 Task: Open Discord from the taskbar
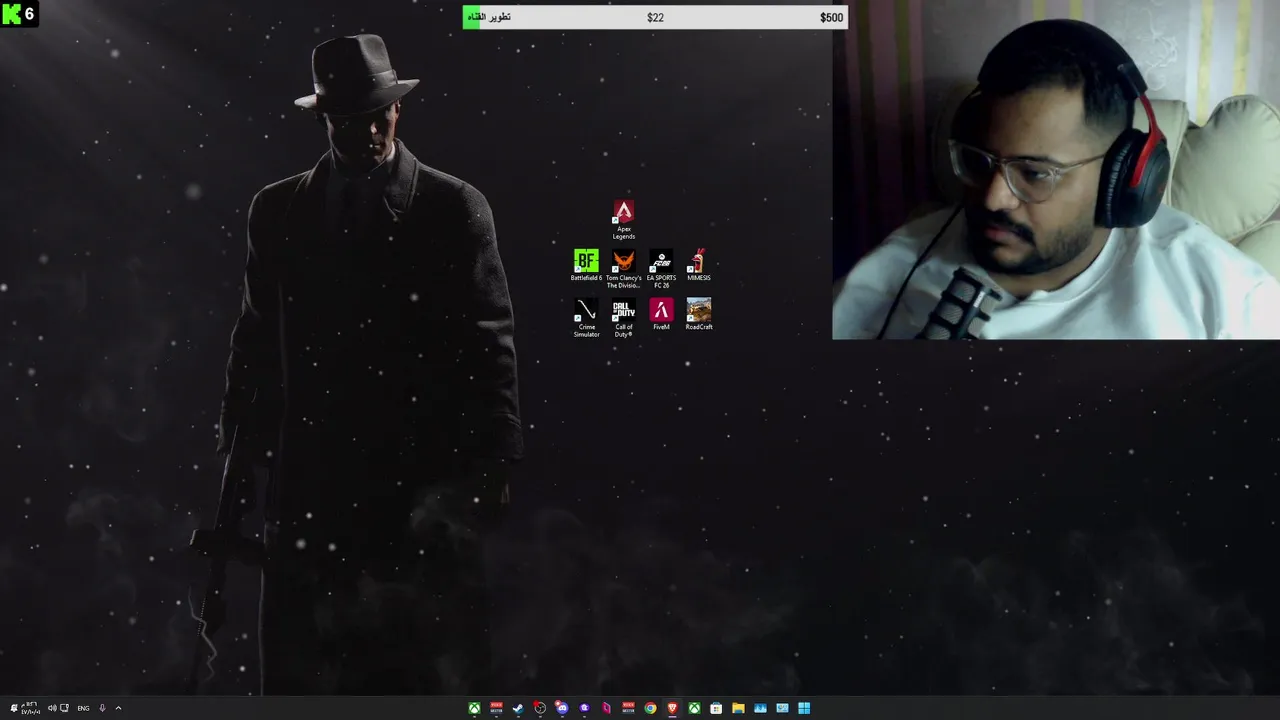click(562, 708)
